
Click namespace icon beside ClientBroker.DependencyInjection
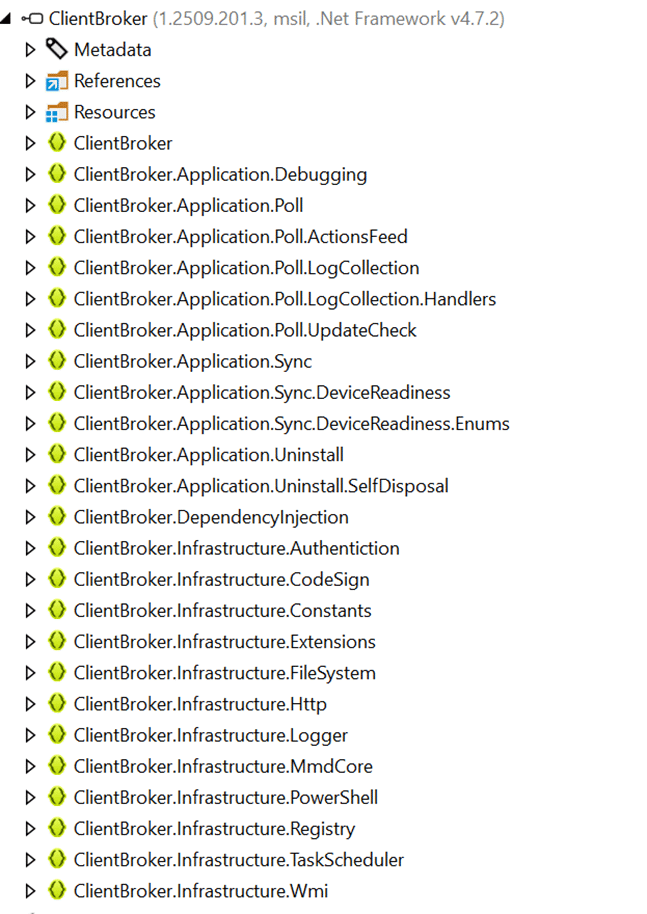(57, 517)
